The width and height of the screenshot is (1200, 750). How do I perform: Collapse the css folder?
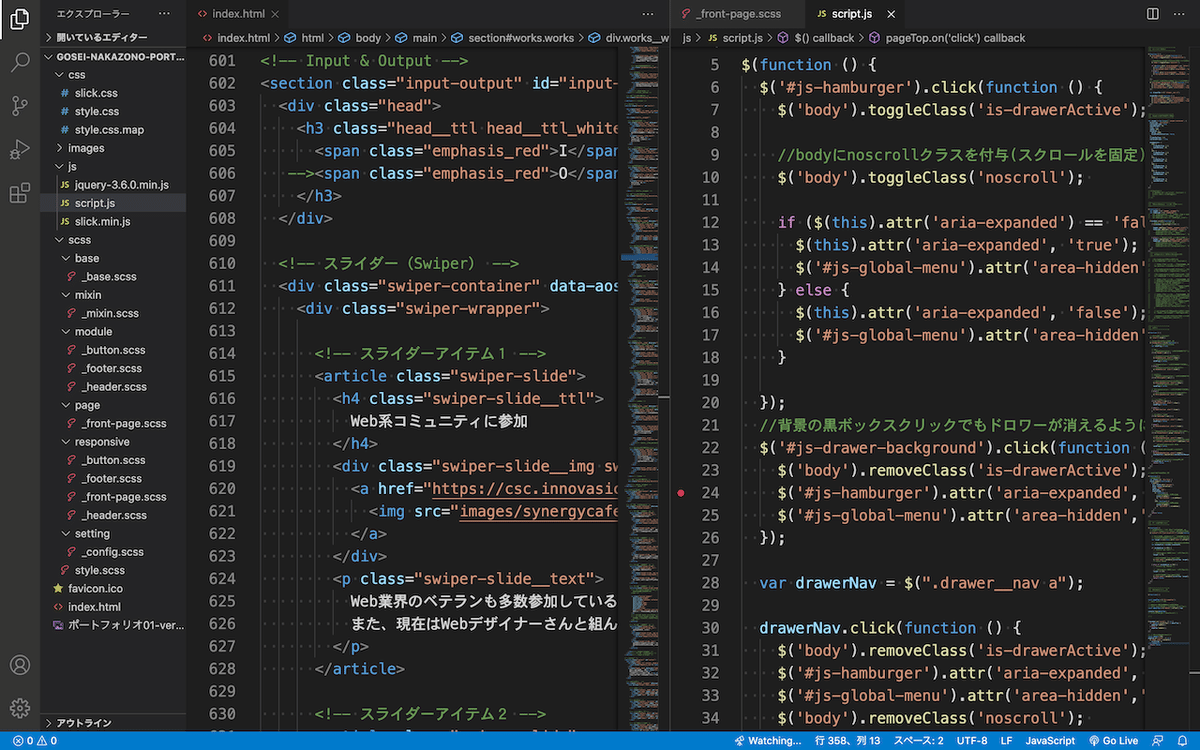[x=113, y=75]
